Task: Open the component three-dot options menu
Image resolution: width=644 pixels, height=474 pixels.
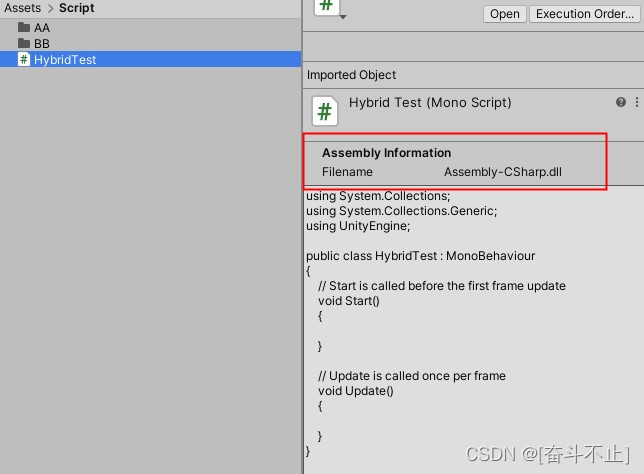Action: (x=637, y=102)
